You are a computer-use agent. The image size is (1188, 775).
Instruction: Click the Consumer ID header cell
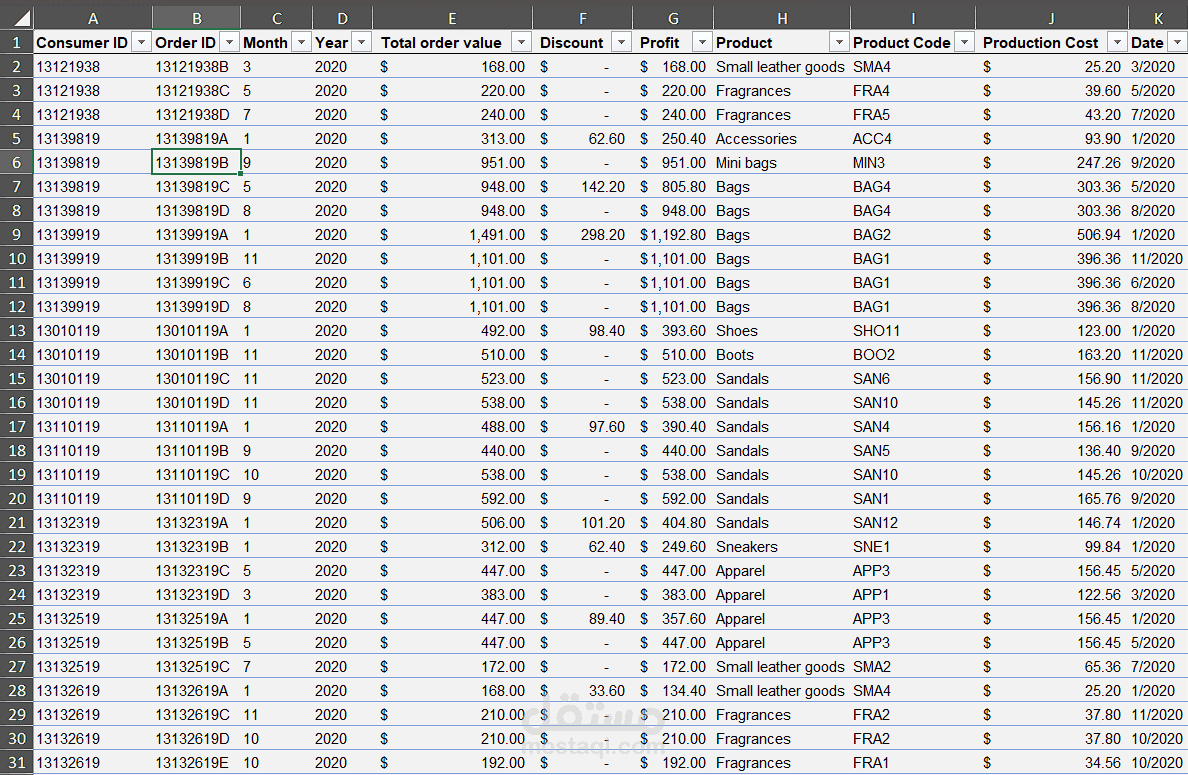point(92,42)
